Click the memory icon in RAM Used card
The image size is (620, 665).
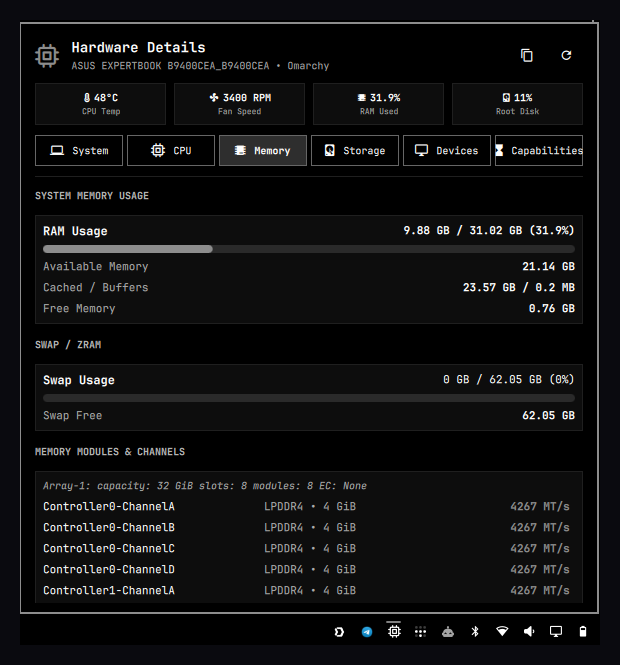[x=361, y=98]
